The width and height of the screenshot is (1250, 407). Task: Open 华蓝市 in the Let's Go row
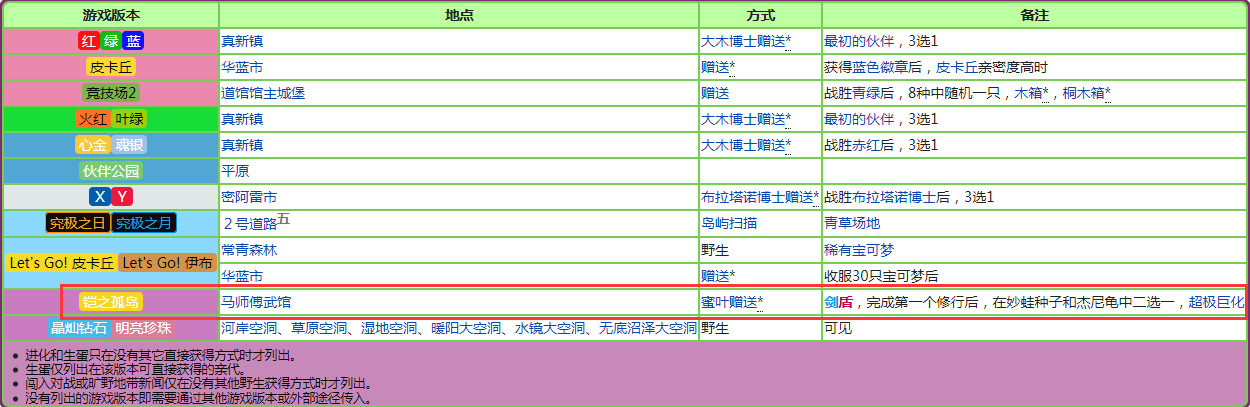(x=242, y=275)
